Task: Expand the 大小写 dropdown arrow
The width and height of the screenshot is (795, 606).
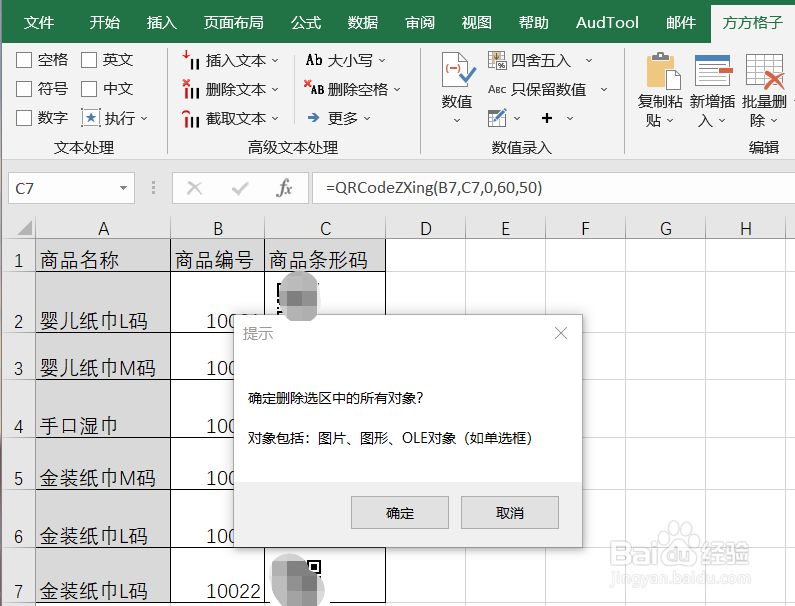Action: tap(382, 60)
